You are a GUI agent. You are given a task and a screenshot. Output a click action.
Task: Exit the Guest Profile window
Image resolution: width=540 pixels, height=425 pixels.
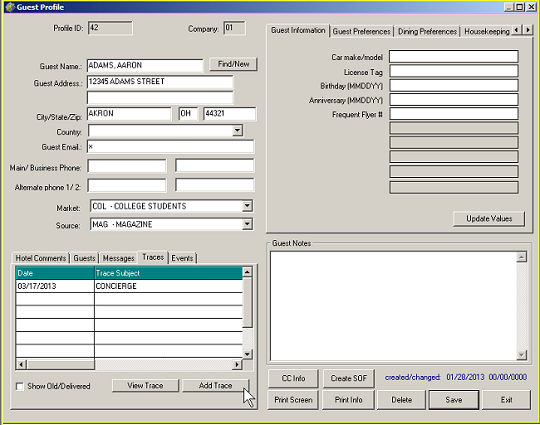[x=506, y=400]
